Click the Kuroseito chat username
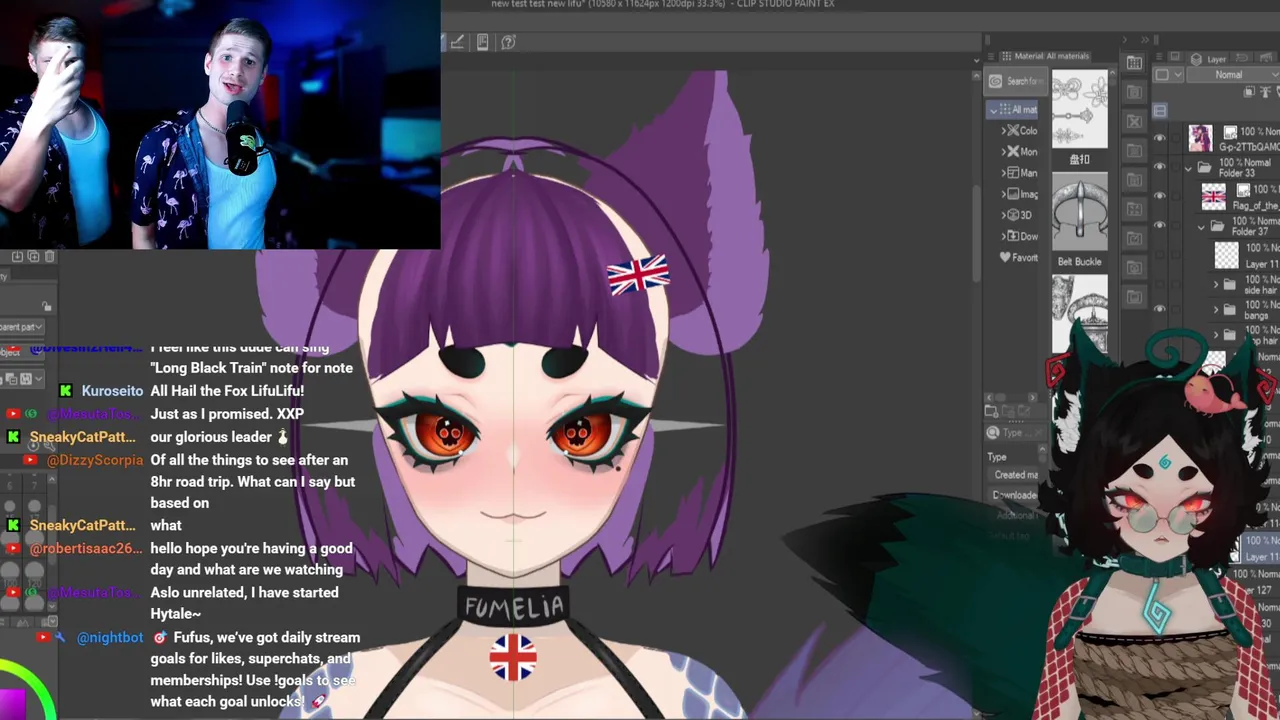This screenshot has height=720, width=1280. coord(113,391)
